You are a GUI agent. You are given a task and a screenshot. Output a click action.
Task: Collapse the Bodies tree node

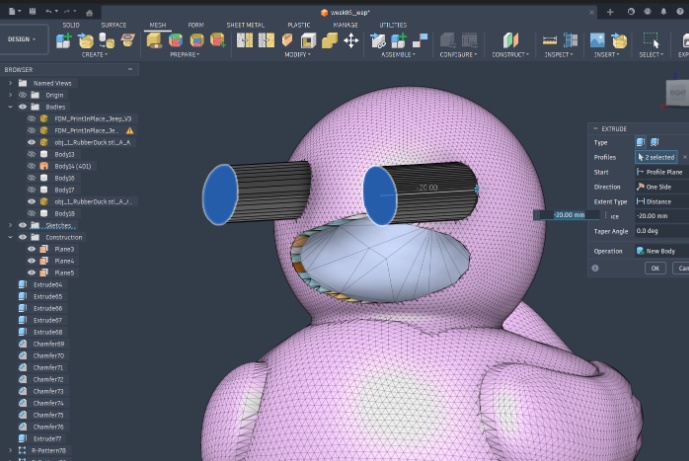[10, 107]
